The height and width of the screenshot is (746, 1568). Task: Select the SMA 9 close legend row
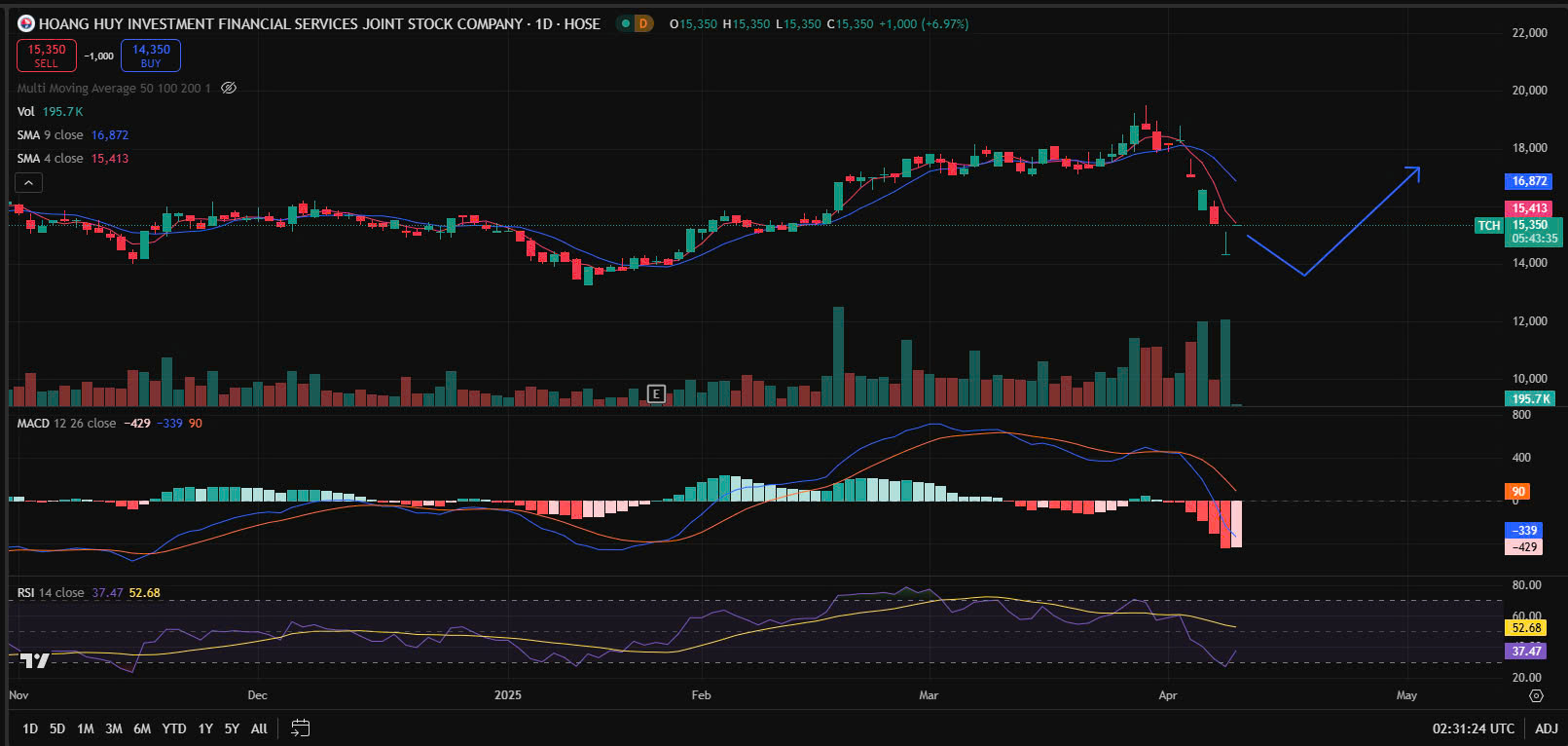(72, 135)
